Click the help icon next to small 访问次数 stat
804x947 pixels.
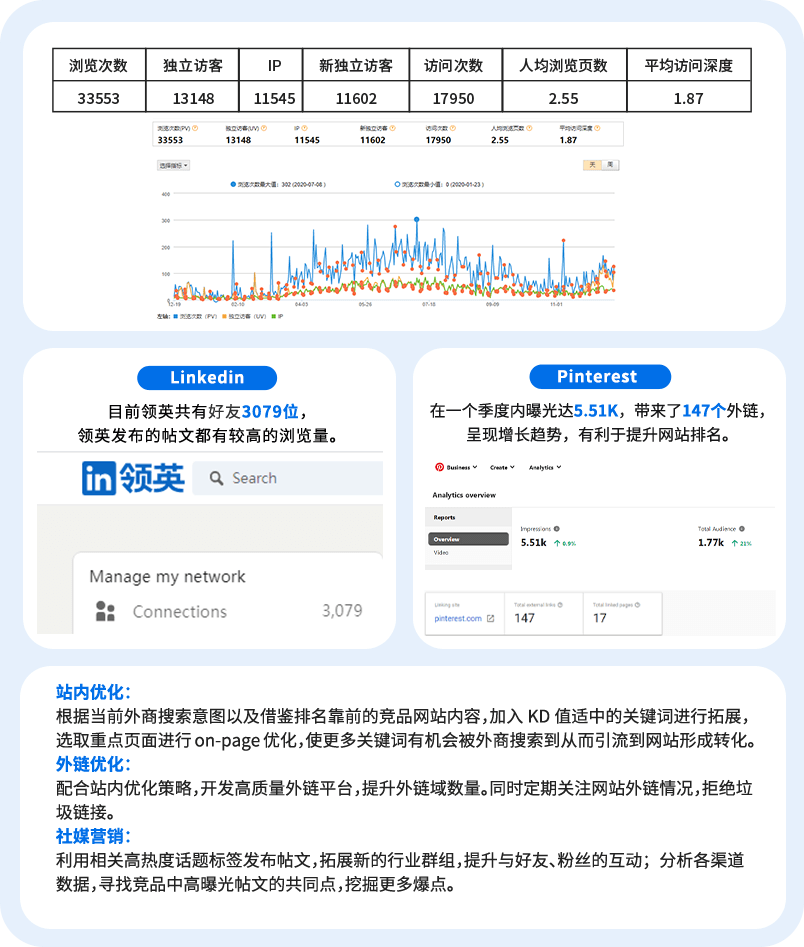453,128
